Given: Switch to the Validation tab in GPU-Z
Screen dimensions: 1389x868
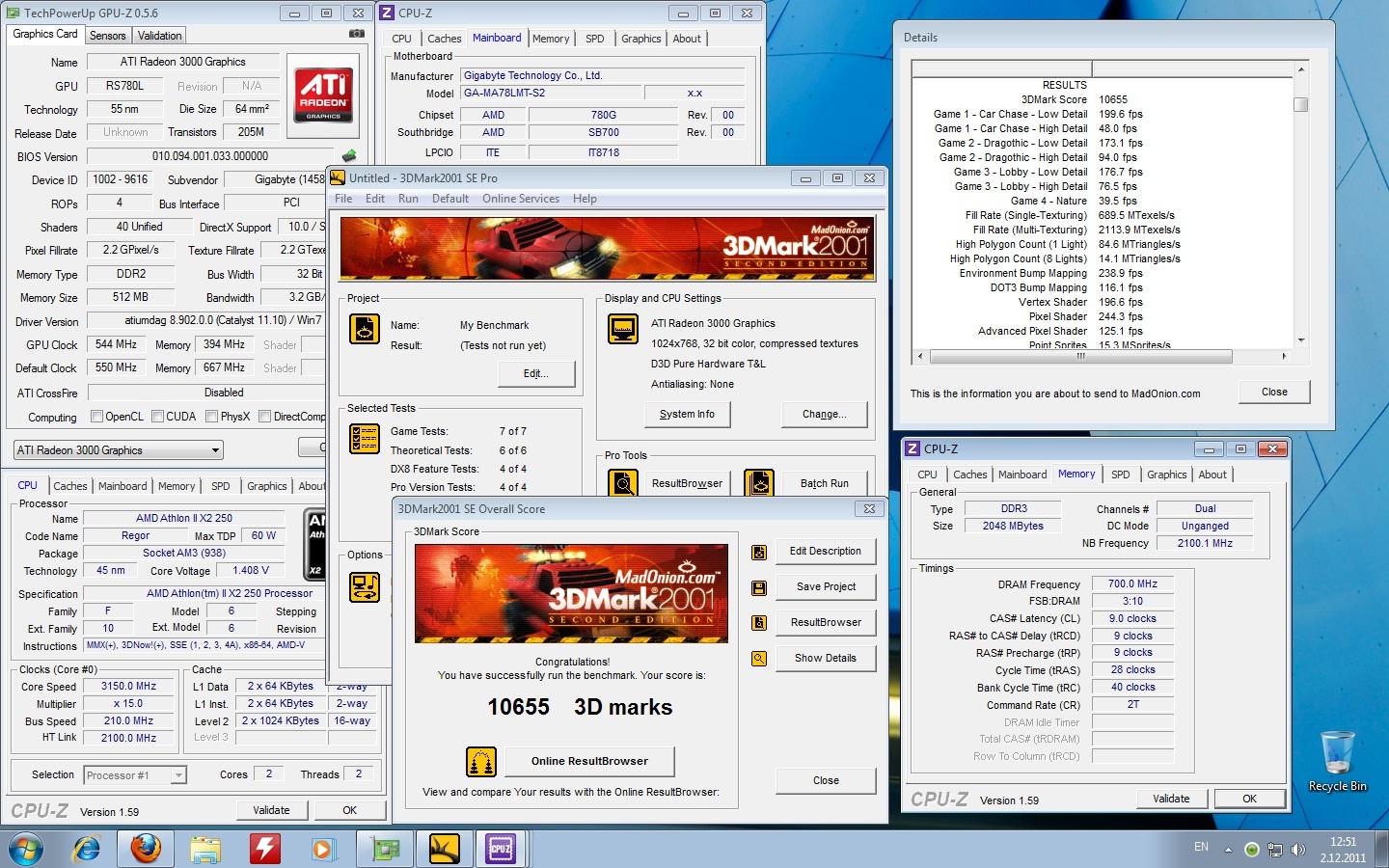Looking at the screenshot, I should coord(159,36).
